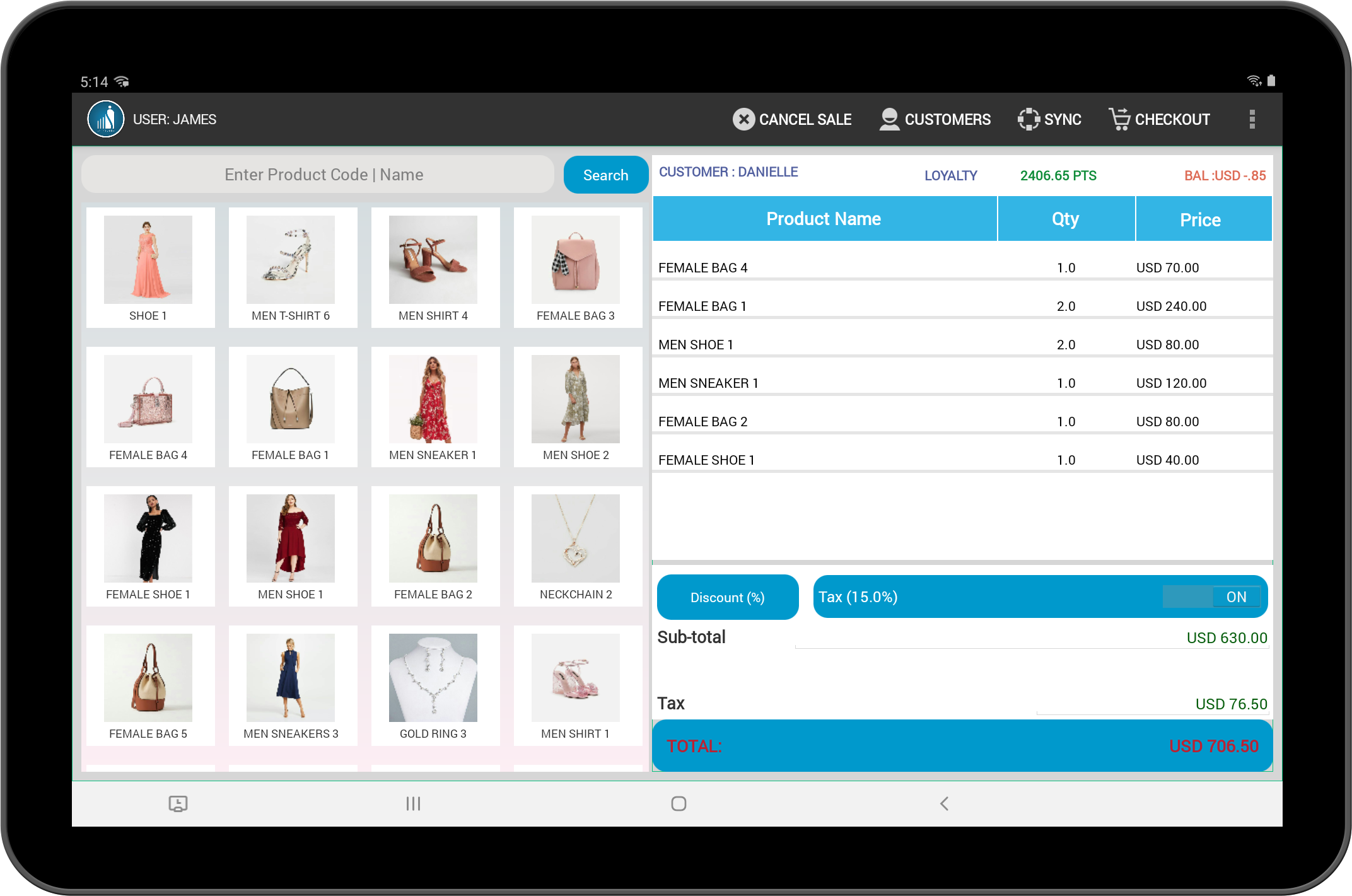
Task: Tap the Android back button
Action: click(944, 803)
